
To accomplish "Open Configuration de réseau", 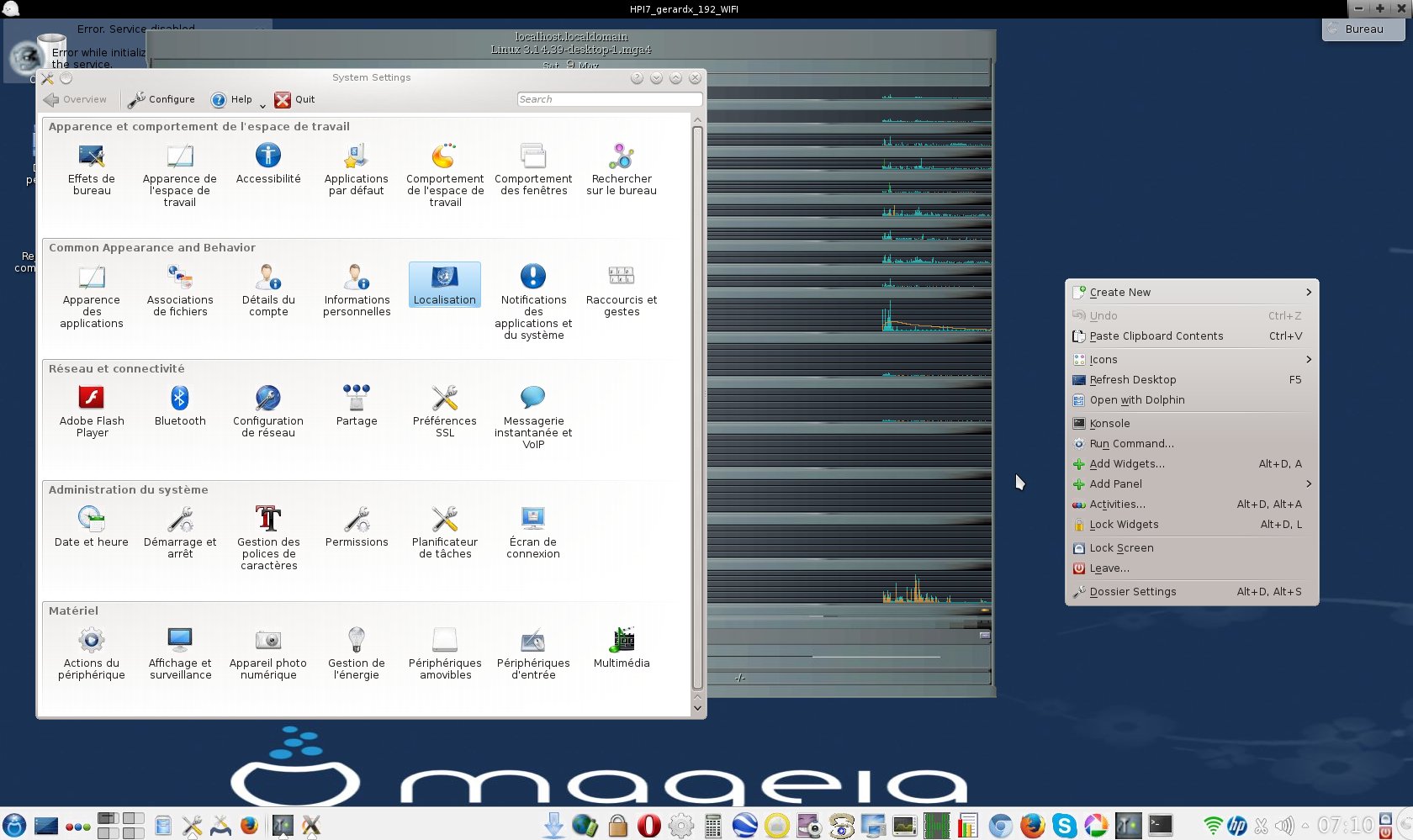I will click(268, 412).
